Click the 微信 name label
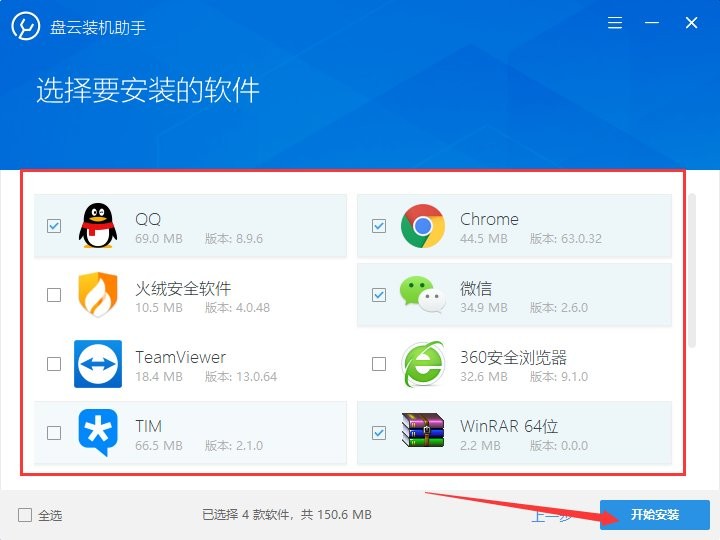Viewport: 720px width, 540px height. [x=476, y=288]
